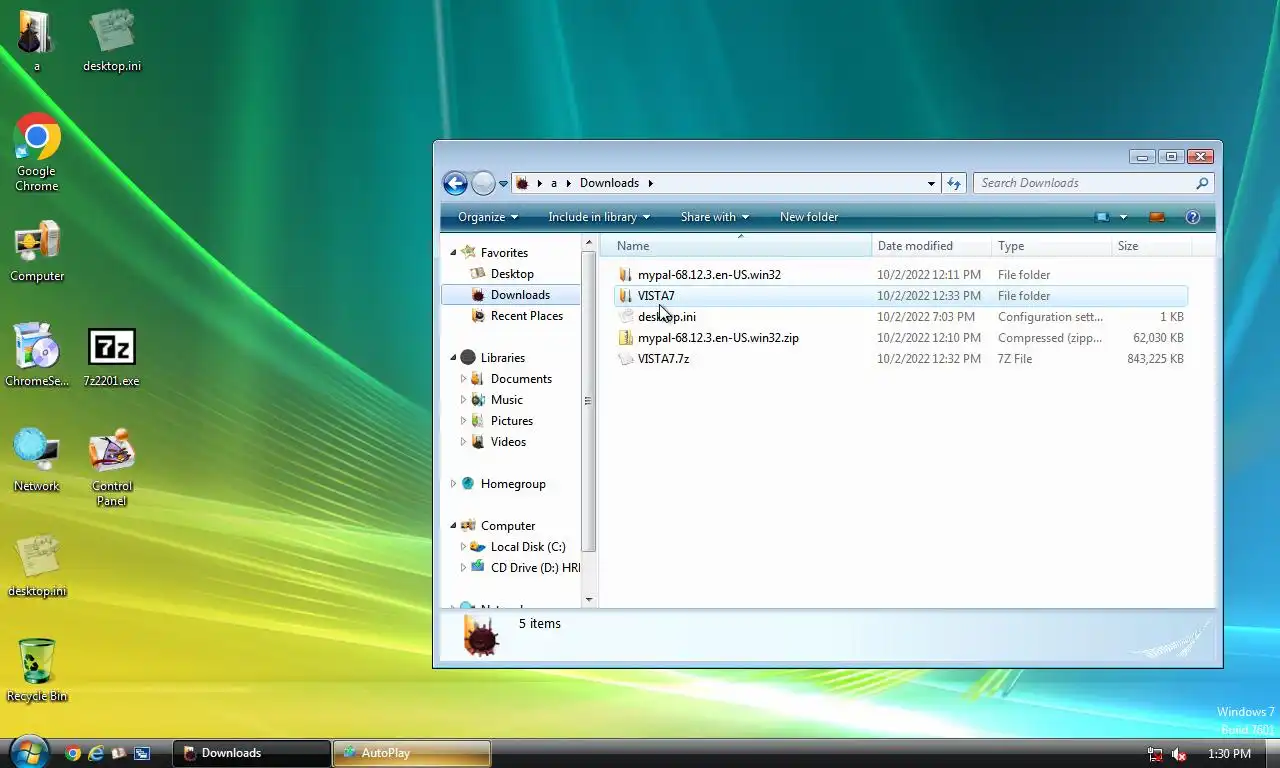Sort by Date modified column header

click(x=932, y=246)
